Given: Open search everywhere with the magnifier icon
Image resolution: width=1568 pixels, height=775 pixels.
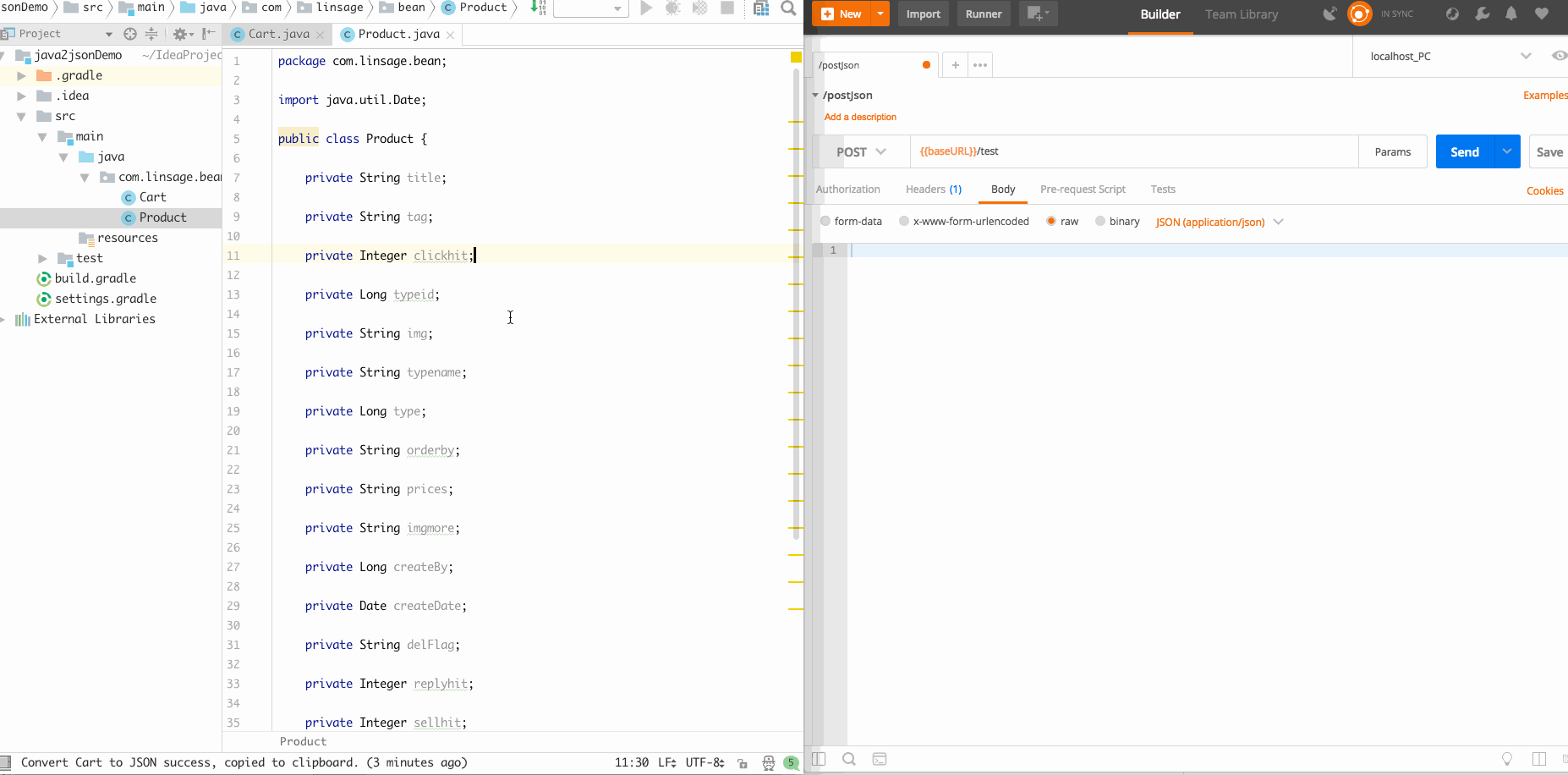Looking at the screenshot, I should pos(787,8).
